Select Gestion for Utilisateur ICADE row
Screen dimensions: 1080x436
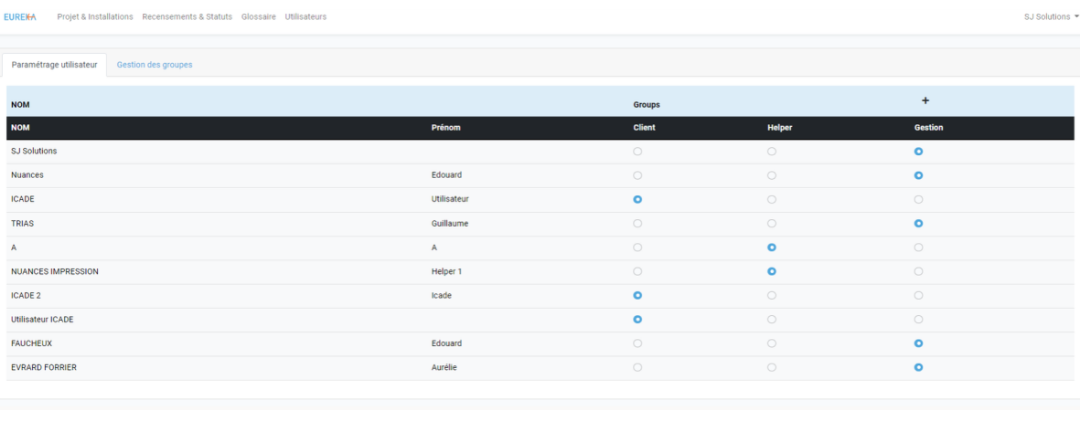click(918, 320)
